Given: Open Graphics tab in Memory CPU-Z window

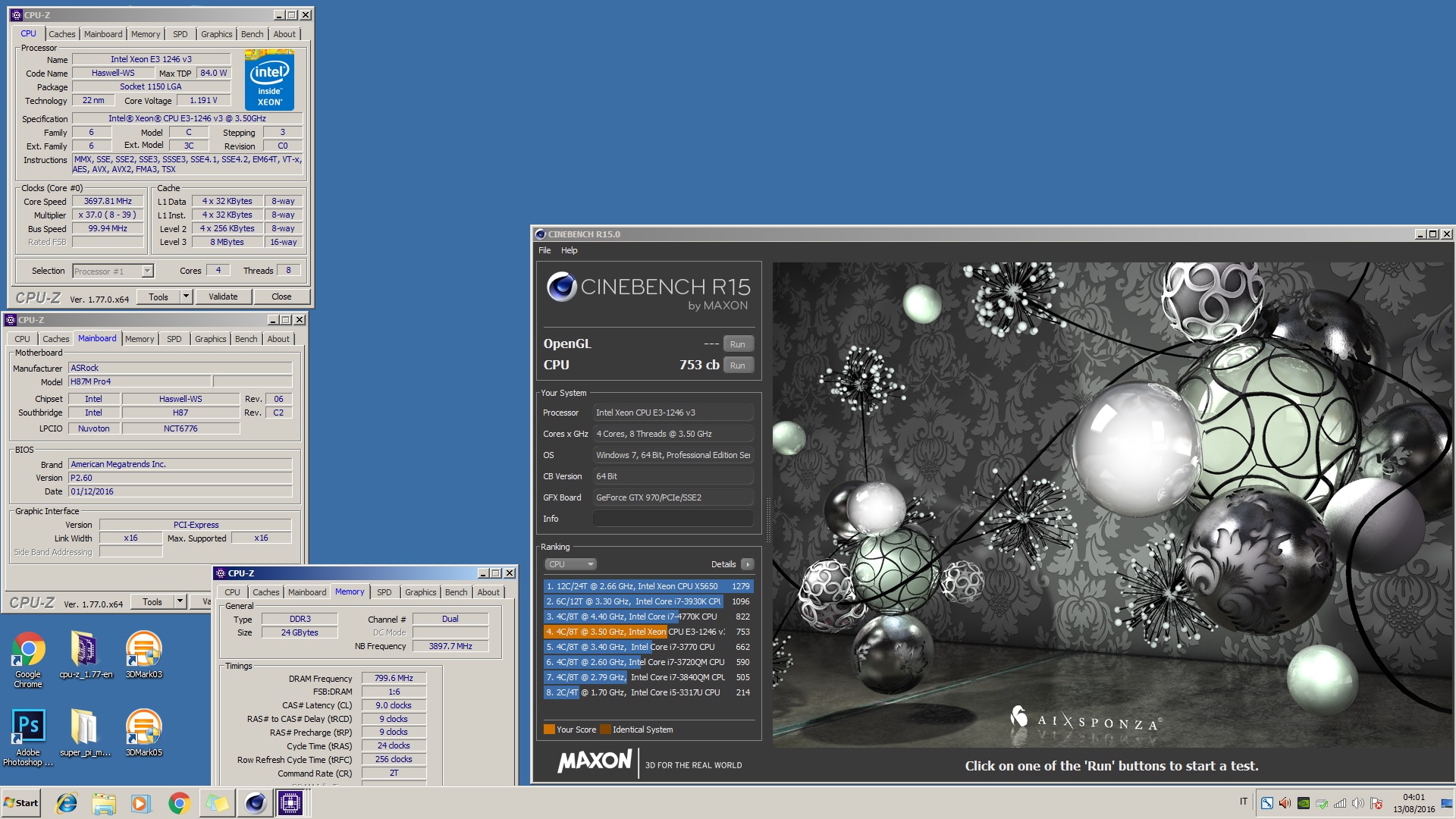Looking at the screenshot, I should pyautogui.click(x=420, y=592).
